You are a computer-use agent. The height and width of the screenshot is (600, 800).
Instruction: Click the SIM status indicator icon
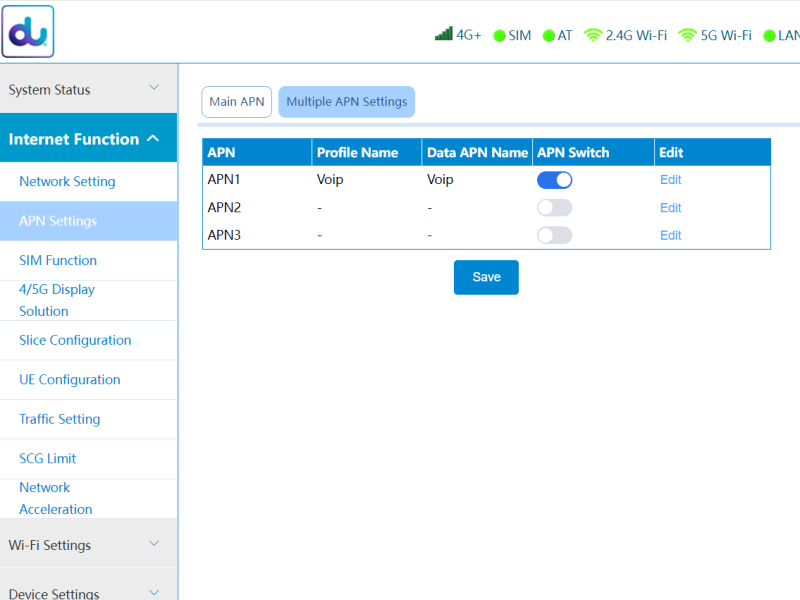[499, 36]
